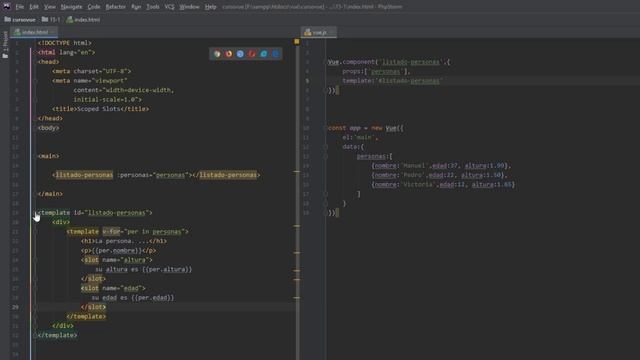Image resolution: width=640 pixels, height=360 pixels.
Task: Open the Run menu
Action: 136,7
